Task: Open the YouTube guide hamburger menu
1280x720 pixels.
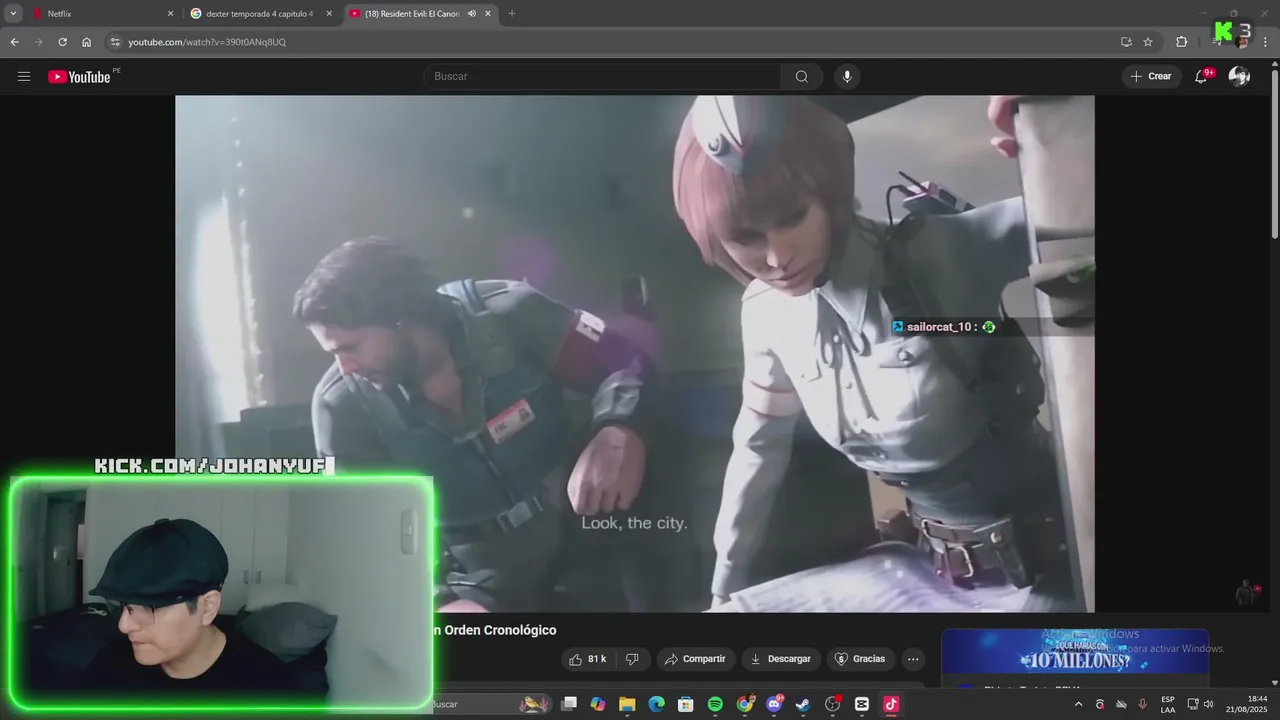Action: pos(24,77)
